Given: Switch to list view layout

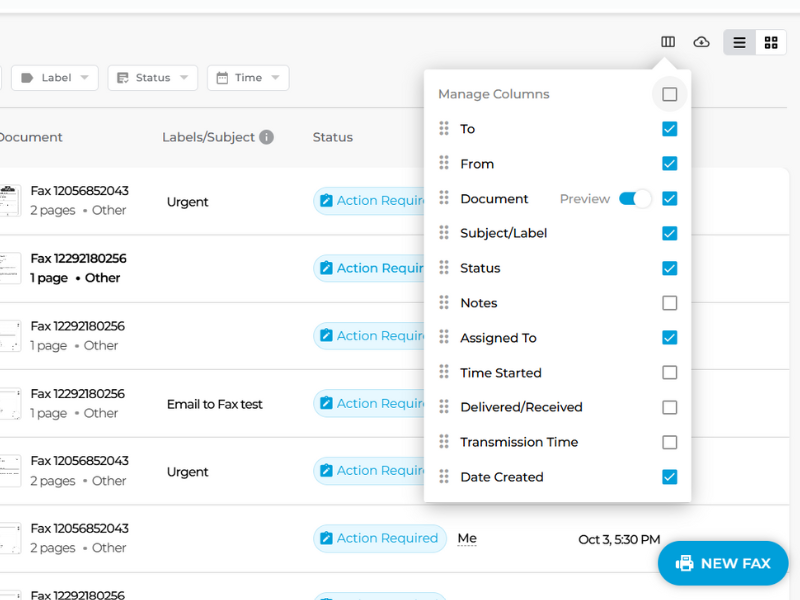Looking at the screenshot, I should (739, 42).
